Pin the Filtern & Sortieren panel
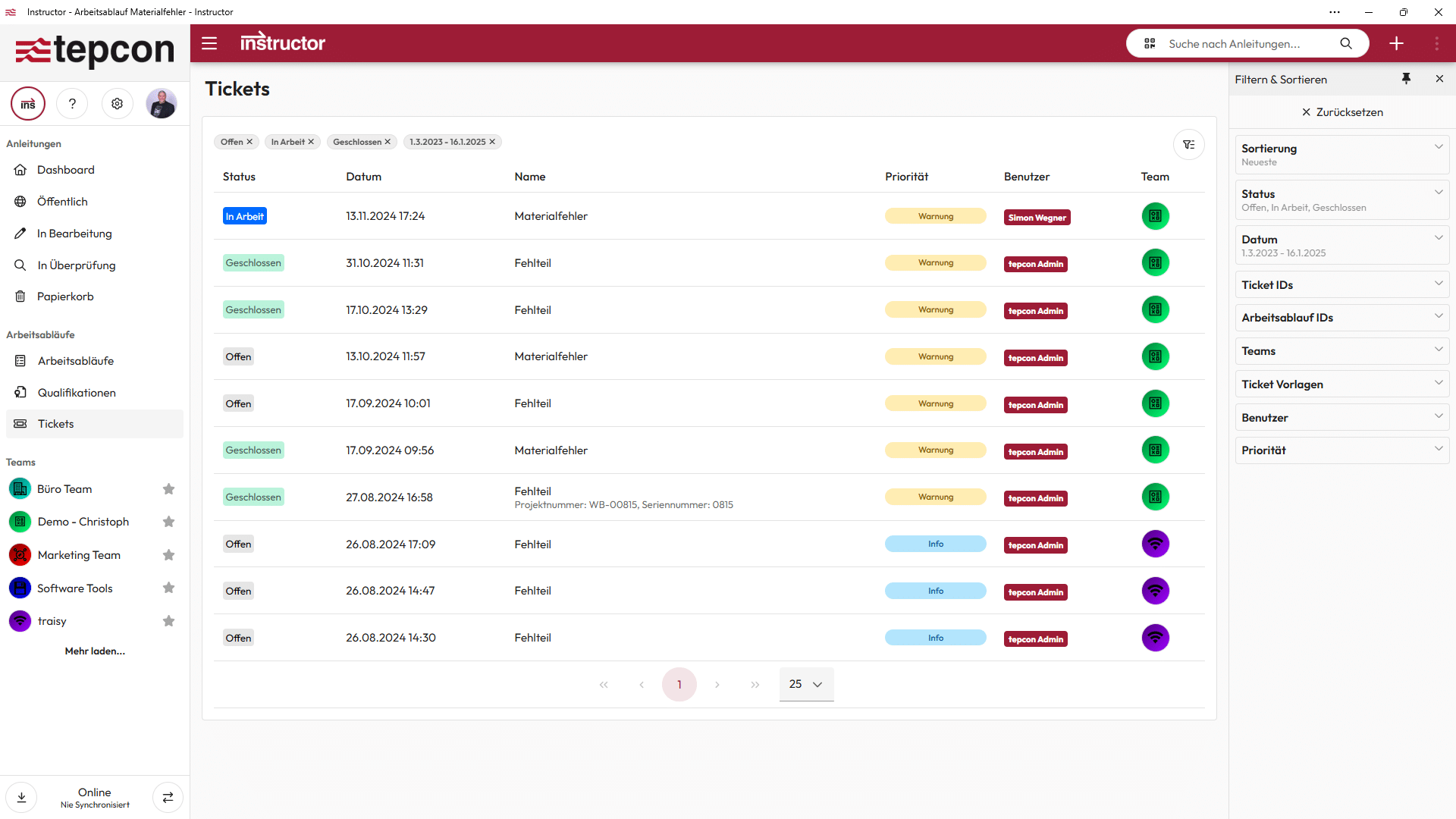 coord(1406,79)
